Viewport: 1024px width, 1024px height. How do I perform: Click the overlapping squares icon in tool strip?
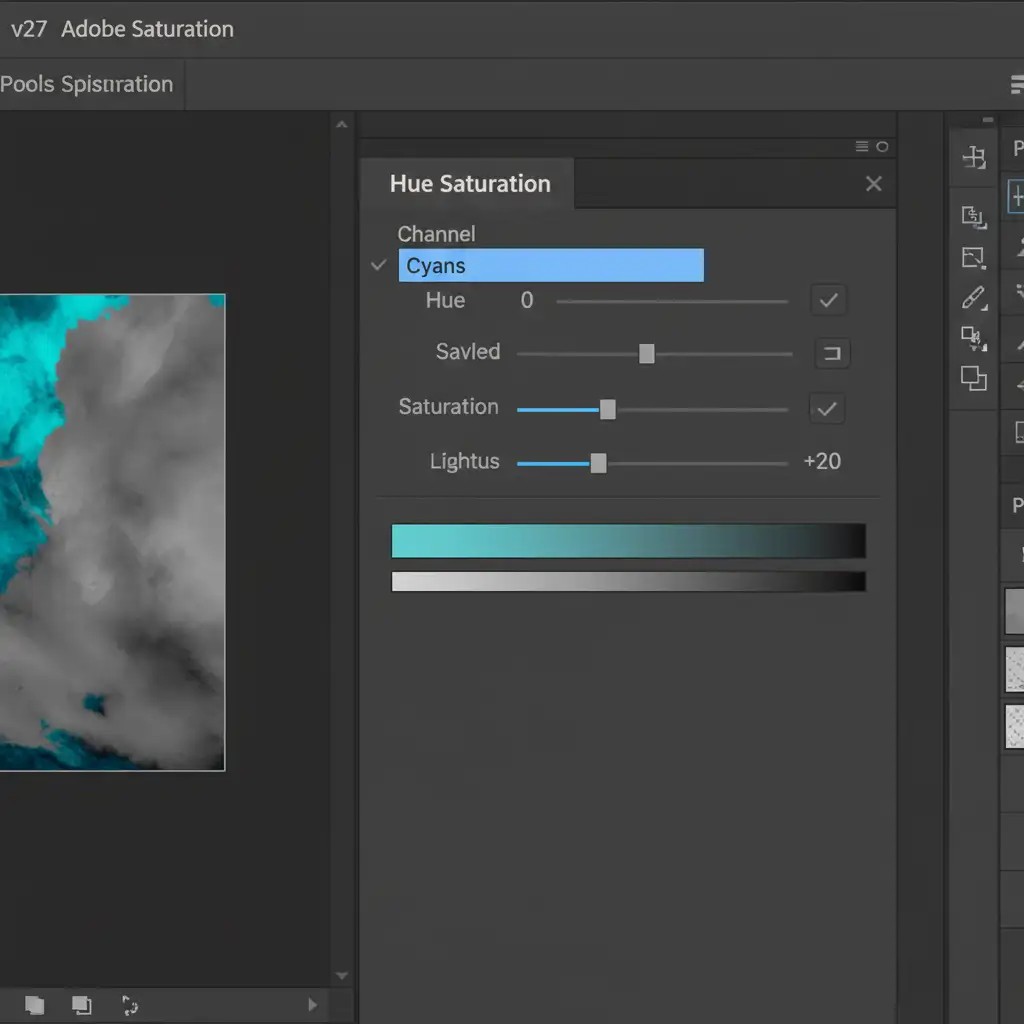(x=973, y=378)
